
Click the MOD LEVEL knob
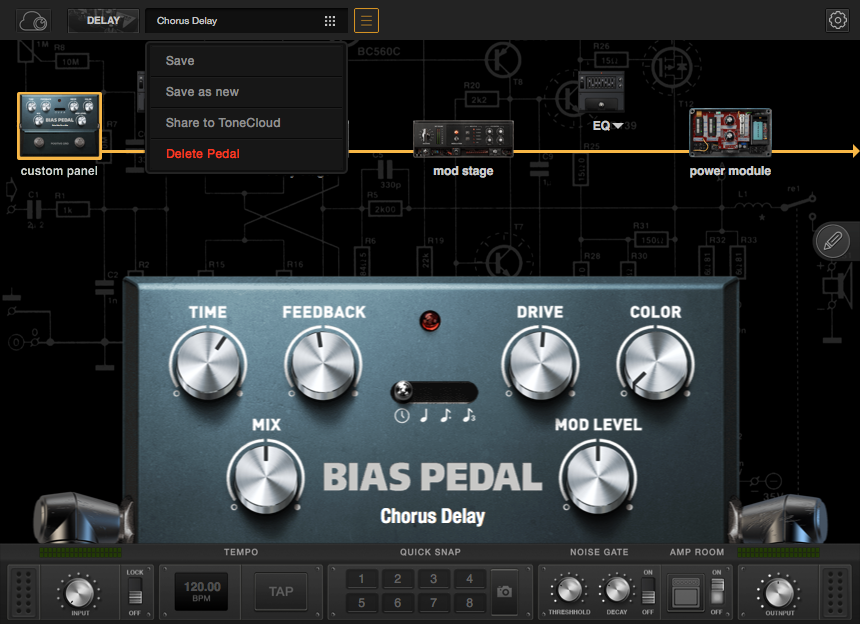(x=598, y=476)
